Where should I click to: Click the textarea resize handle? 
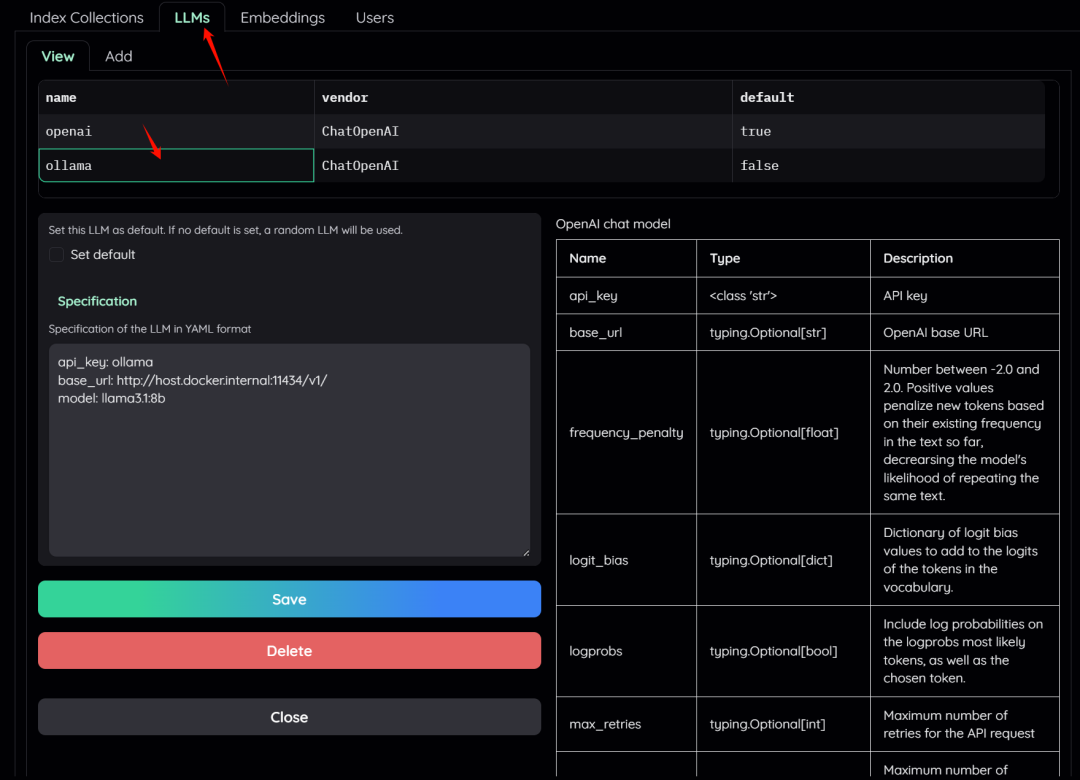coord(524,549)
